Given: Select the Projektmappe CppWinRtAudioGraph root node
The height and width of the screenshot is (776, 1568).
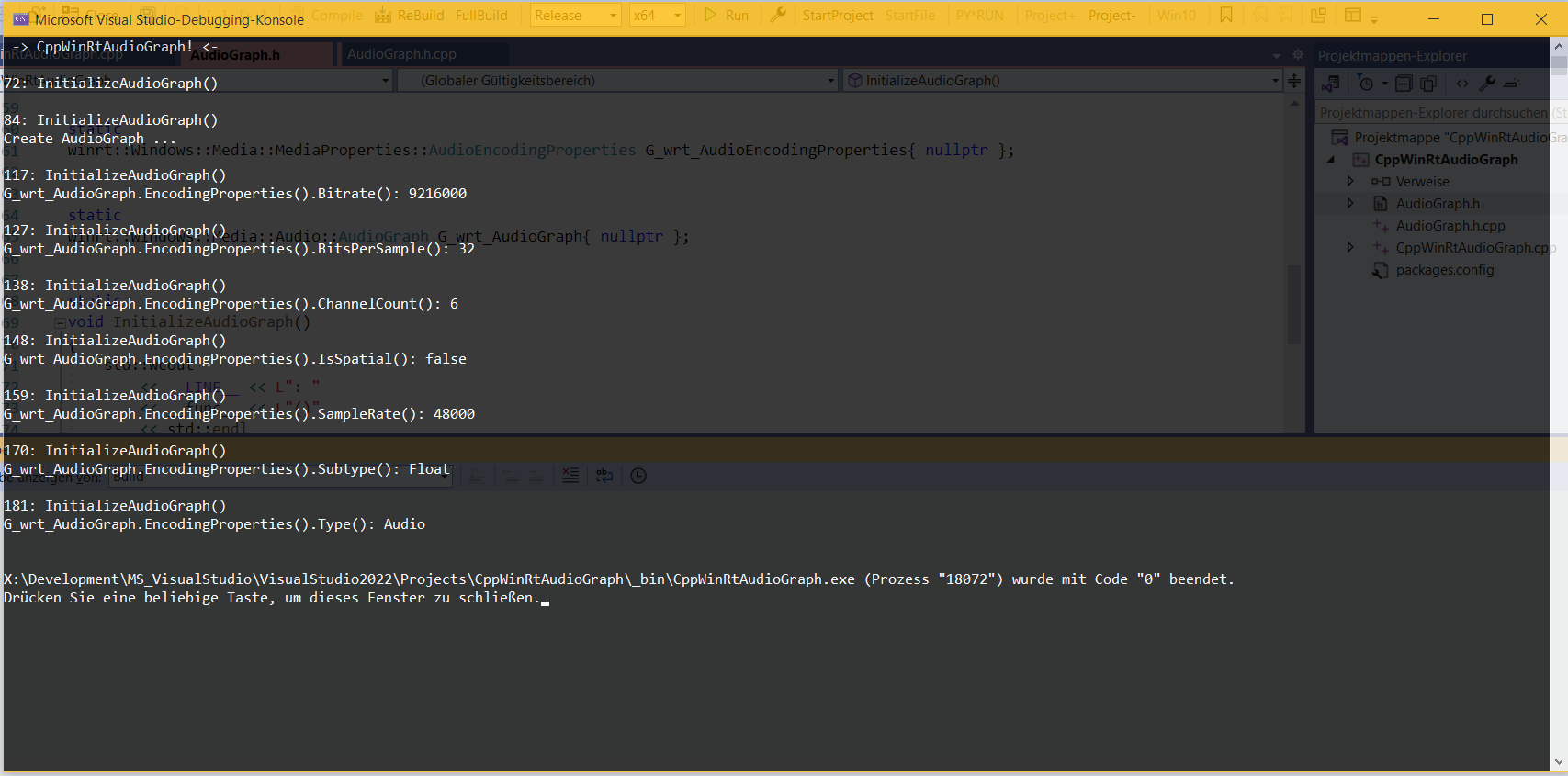Looking at the screenshot, I should tap(1449, 138).
